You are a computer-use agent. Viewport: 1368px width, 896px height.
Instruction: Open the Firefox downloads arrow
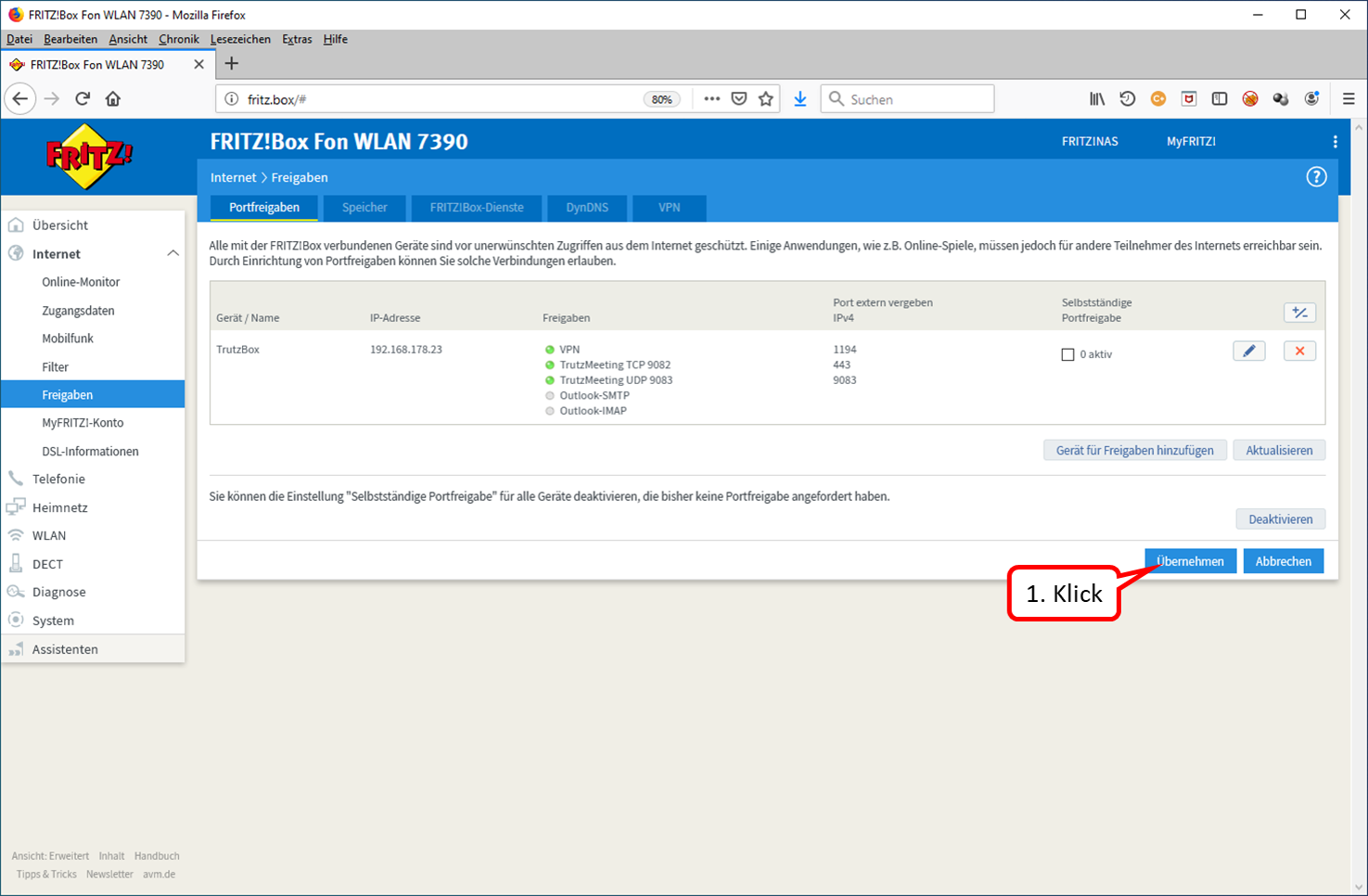click(x=800, y=99)
